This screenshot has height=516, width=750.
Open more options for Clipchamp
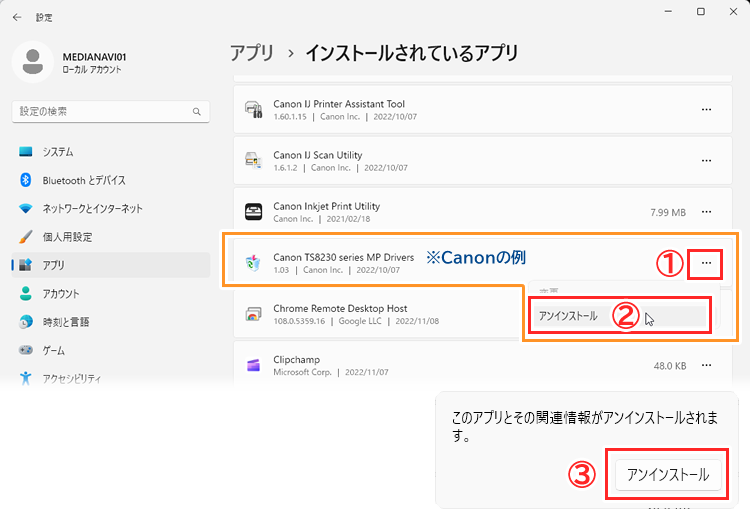pos(706,365)
